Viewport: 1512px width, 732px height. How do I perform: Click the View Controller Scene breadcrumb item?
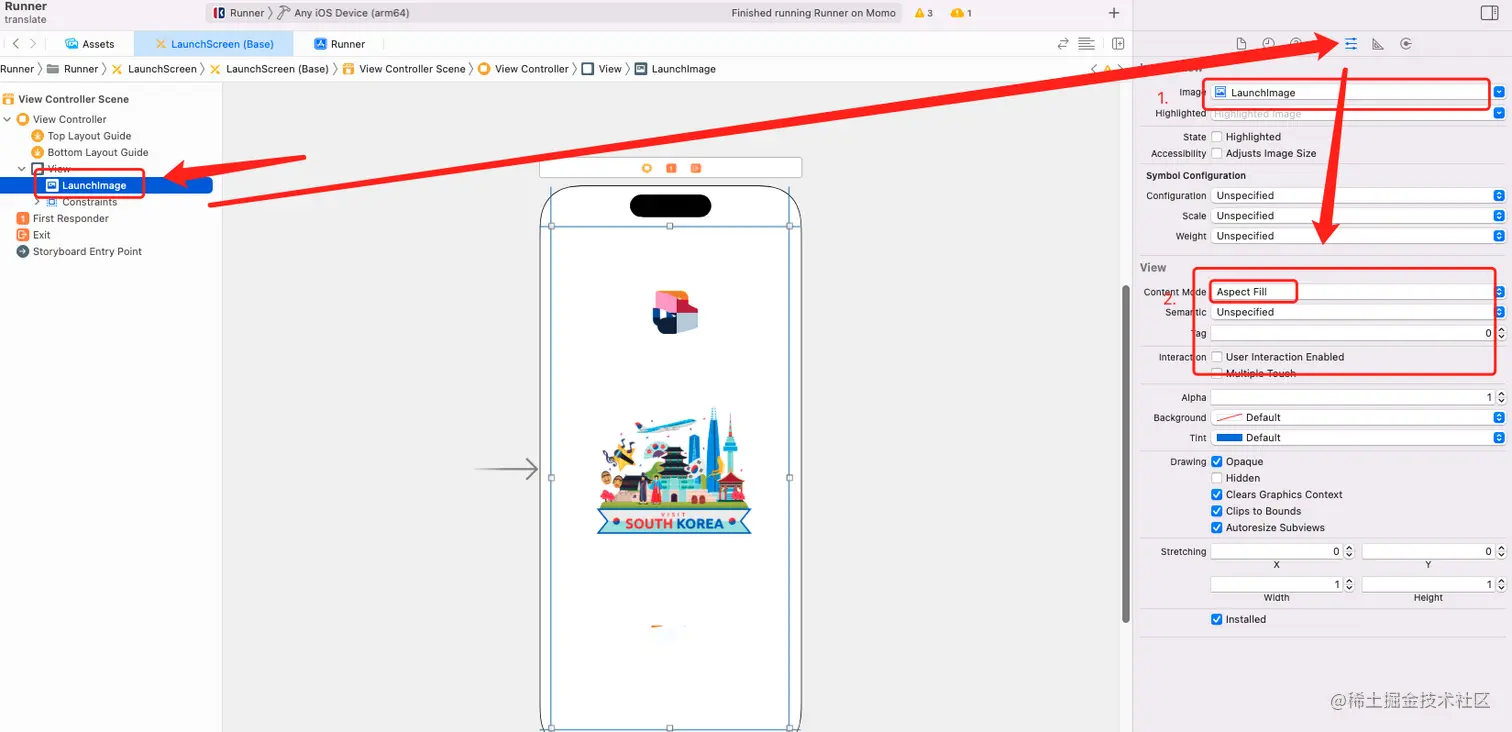[x=404, y=69]
